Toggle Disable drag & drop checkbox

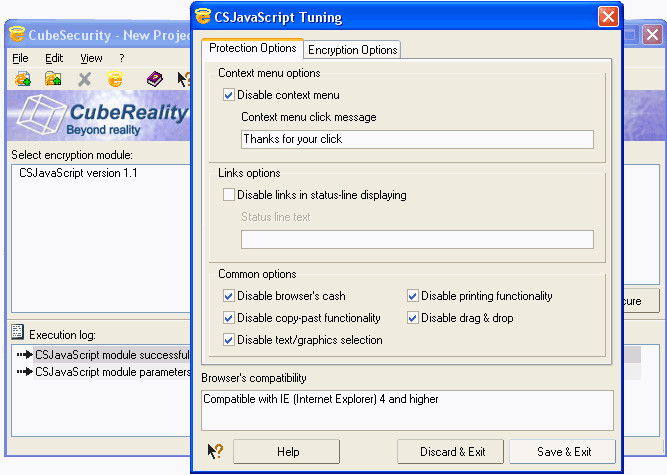tap(413, 318)
